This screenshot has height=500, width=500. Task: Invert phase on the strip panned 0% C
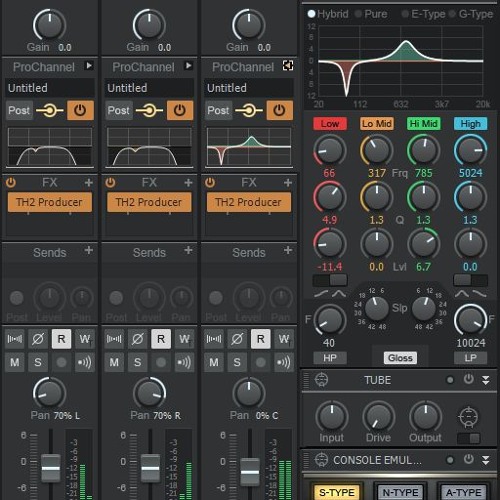237,339
